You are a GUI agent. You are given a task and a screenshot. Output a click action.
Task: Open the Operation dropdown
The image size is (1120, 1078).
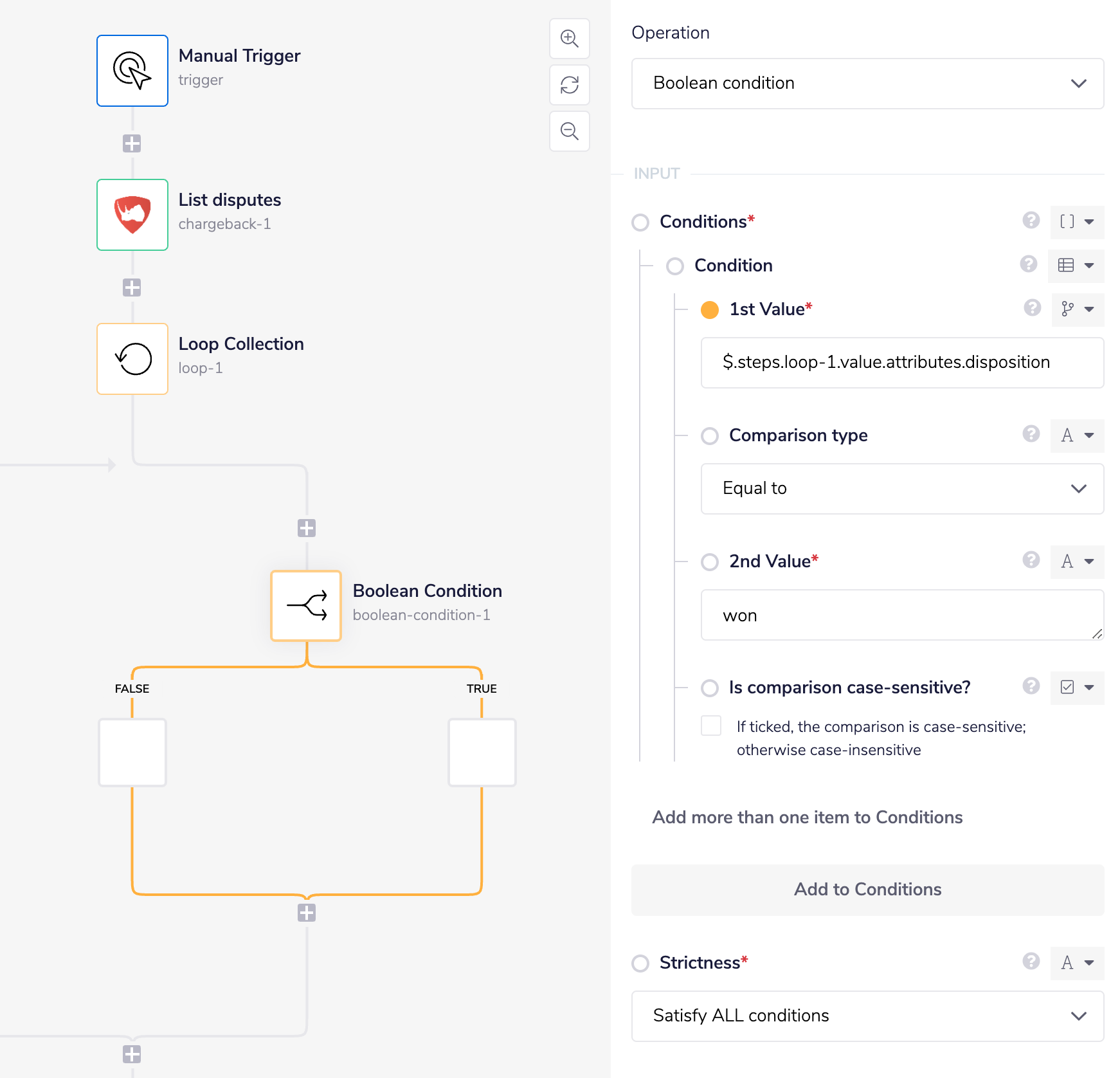point(867,84)
